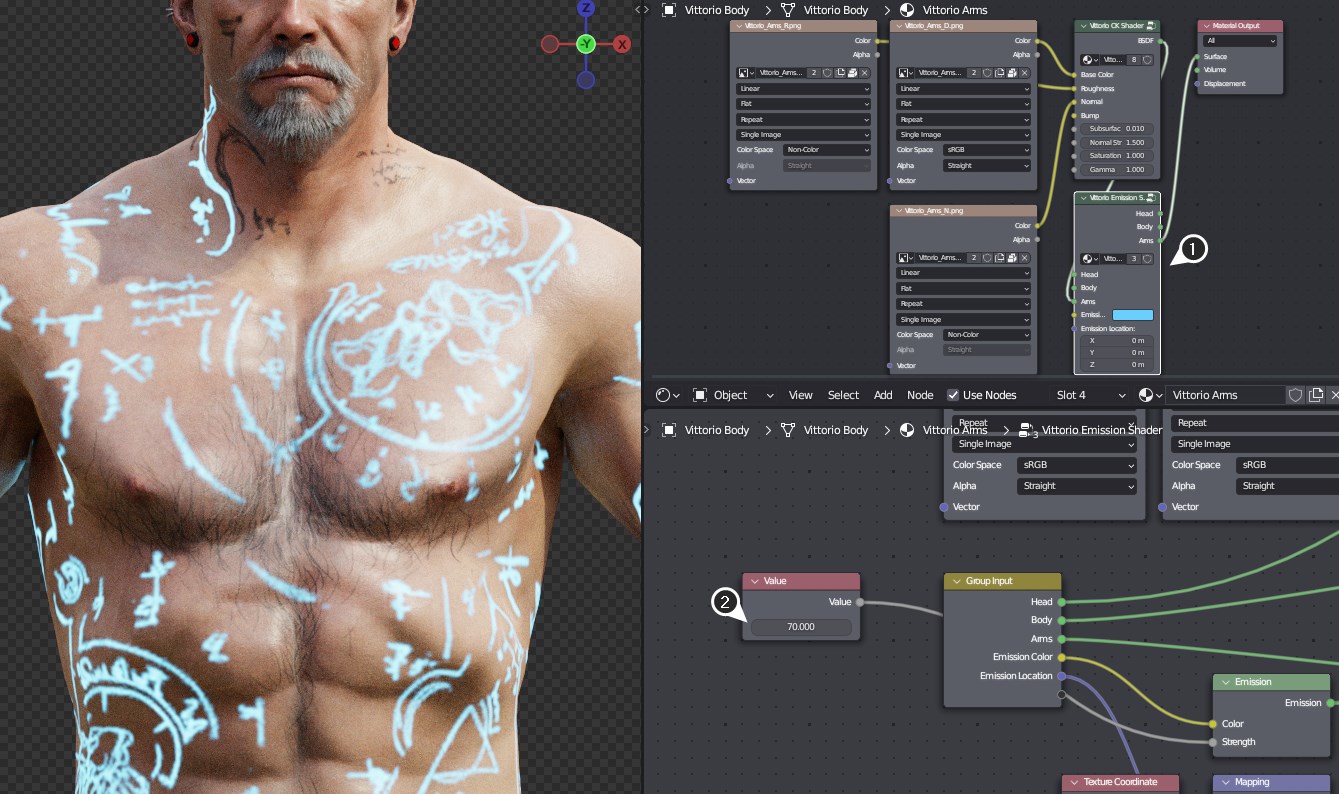This screenshot has width=1339, height=794.
Task: Click new image icon in Vittorio_Arms_R.png node
Action: tap(840, 73)
